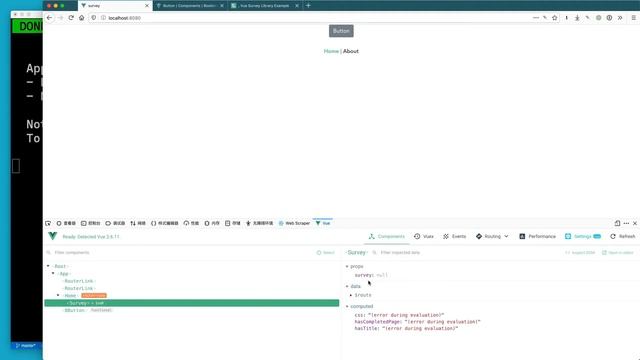
Task: Focus the Filter components search field
Action: (x=180, y=253)
